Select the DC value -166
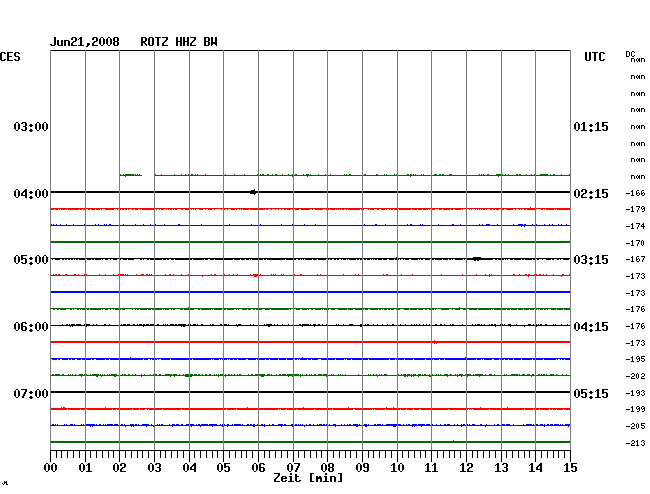 (635, 193)
